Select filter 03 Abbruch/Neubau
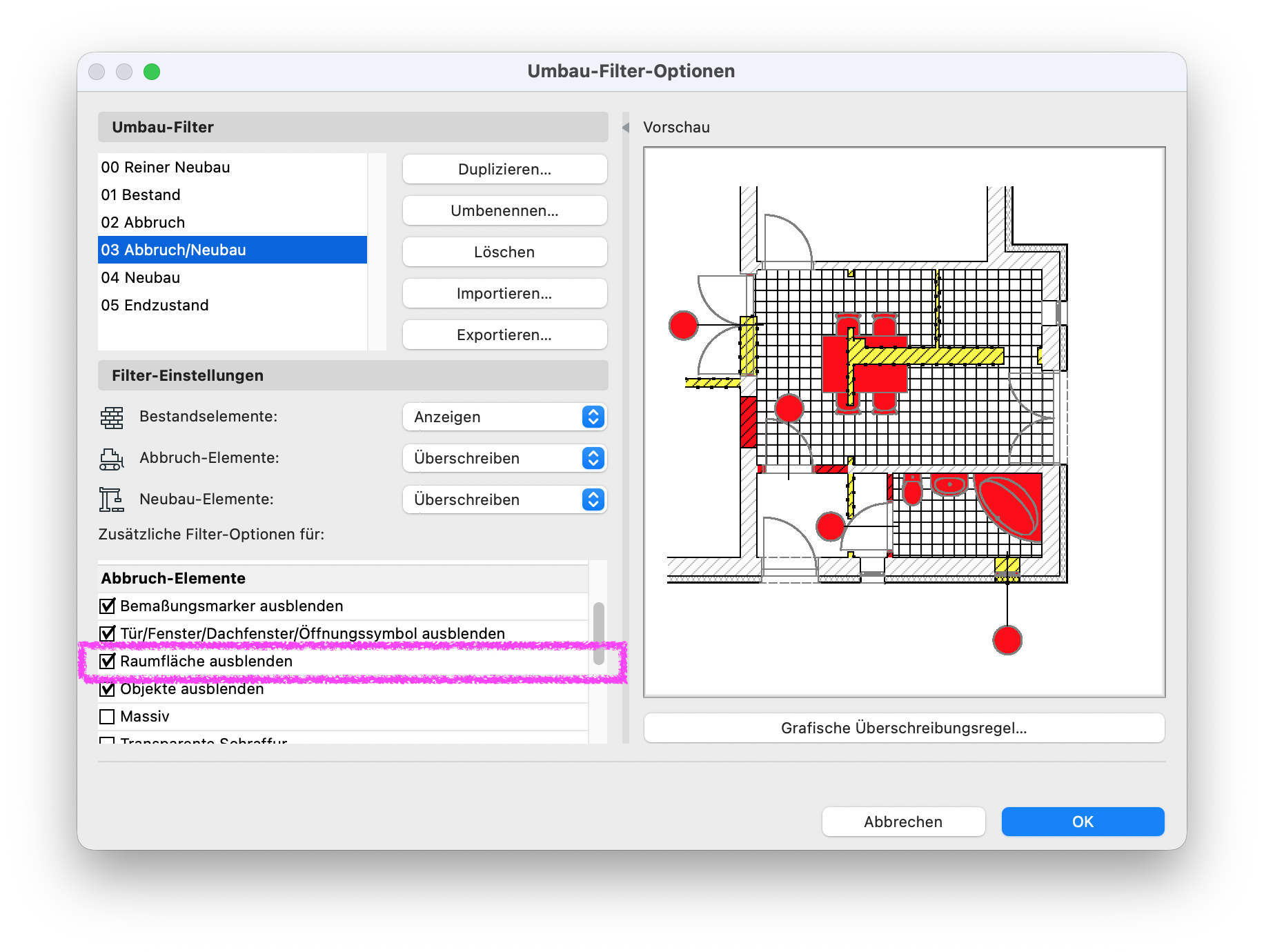This screenshot has height=952, width=1264. [233, 250]
